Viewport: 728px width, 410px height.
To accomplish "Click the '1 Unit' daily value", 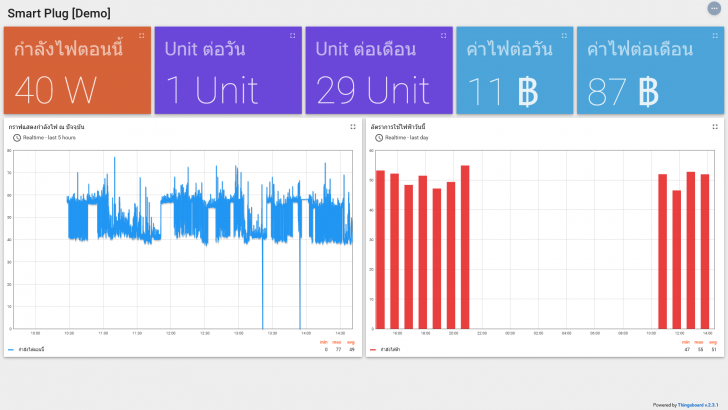I will tap(212, 90).
